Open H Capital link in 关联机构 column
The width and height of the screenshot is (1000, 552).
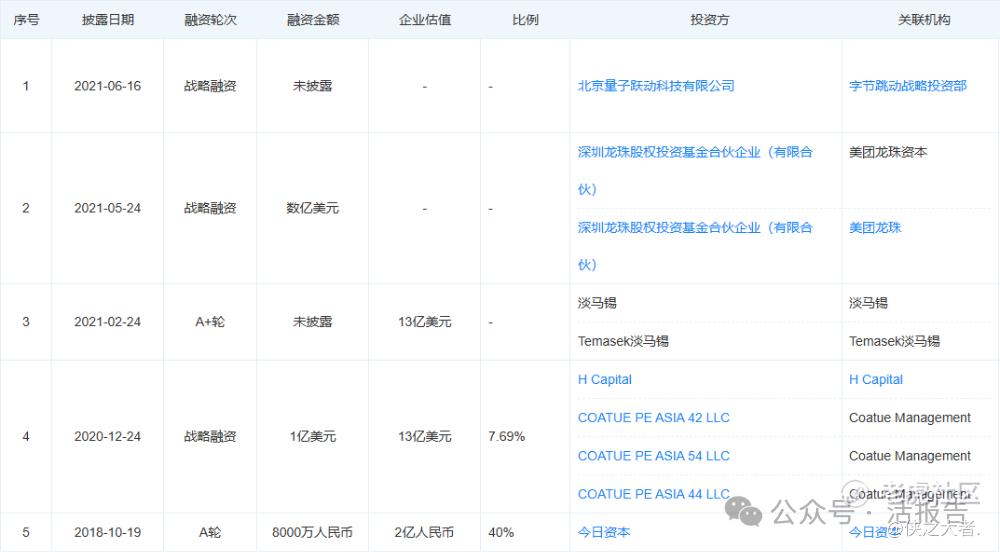point(876,379)
